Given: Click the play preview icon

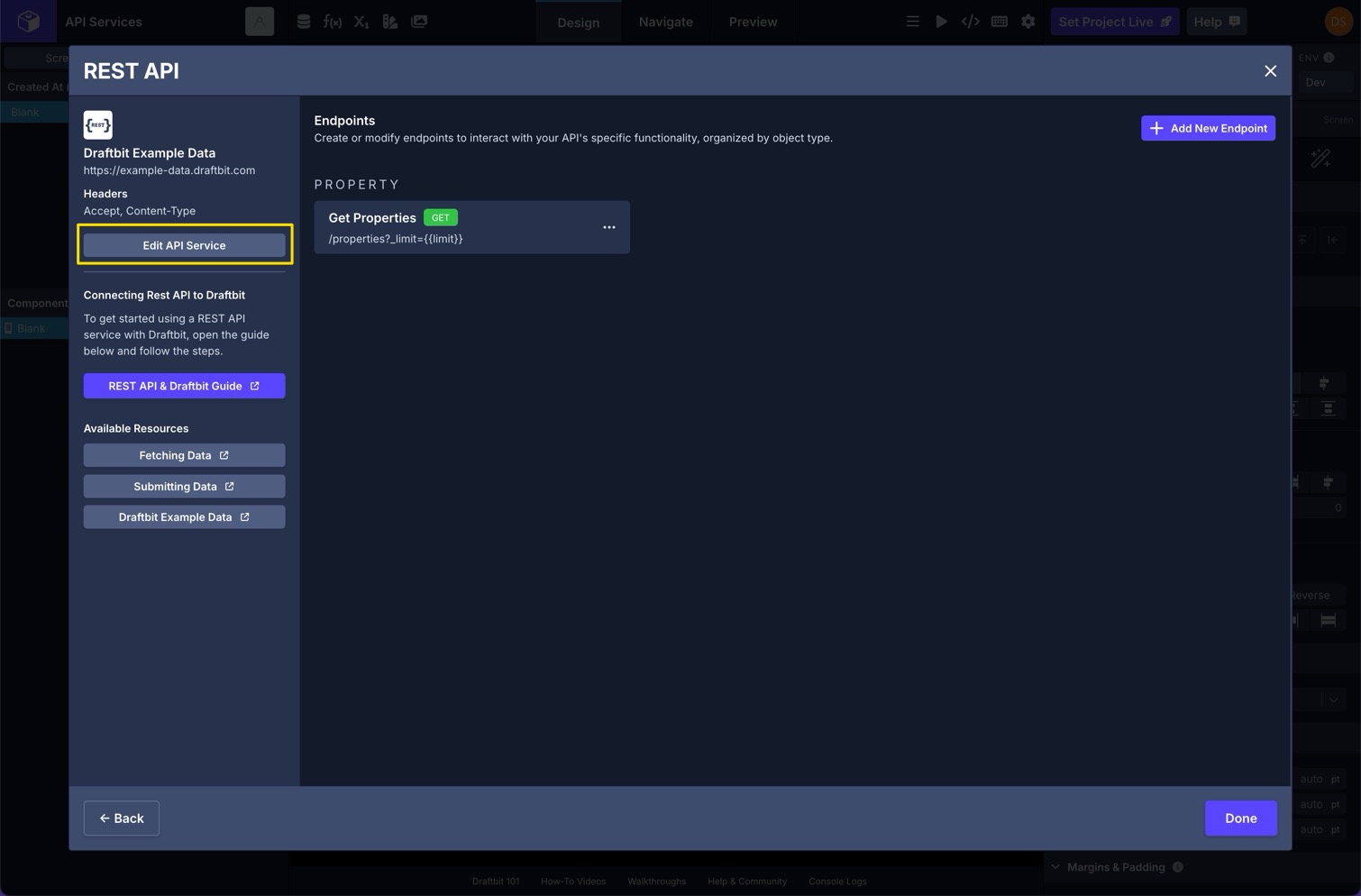Looking at the screenshot, I should [942, 22].
